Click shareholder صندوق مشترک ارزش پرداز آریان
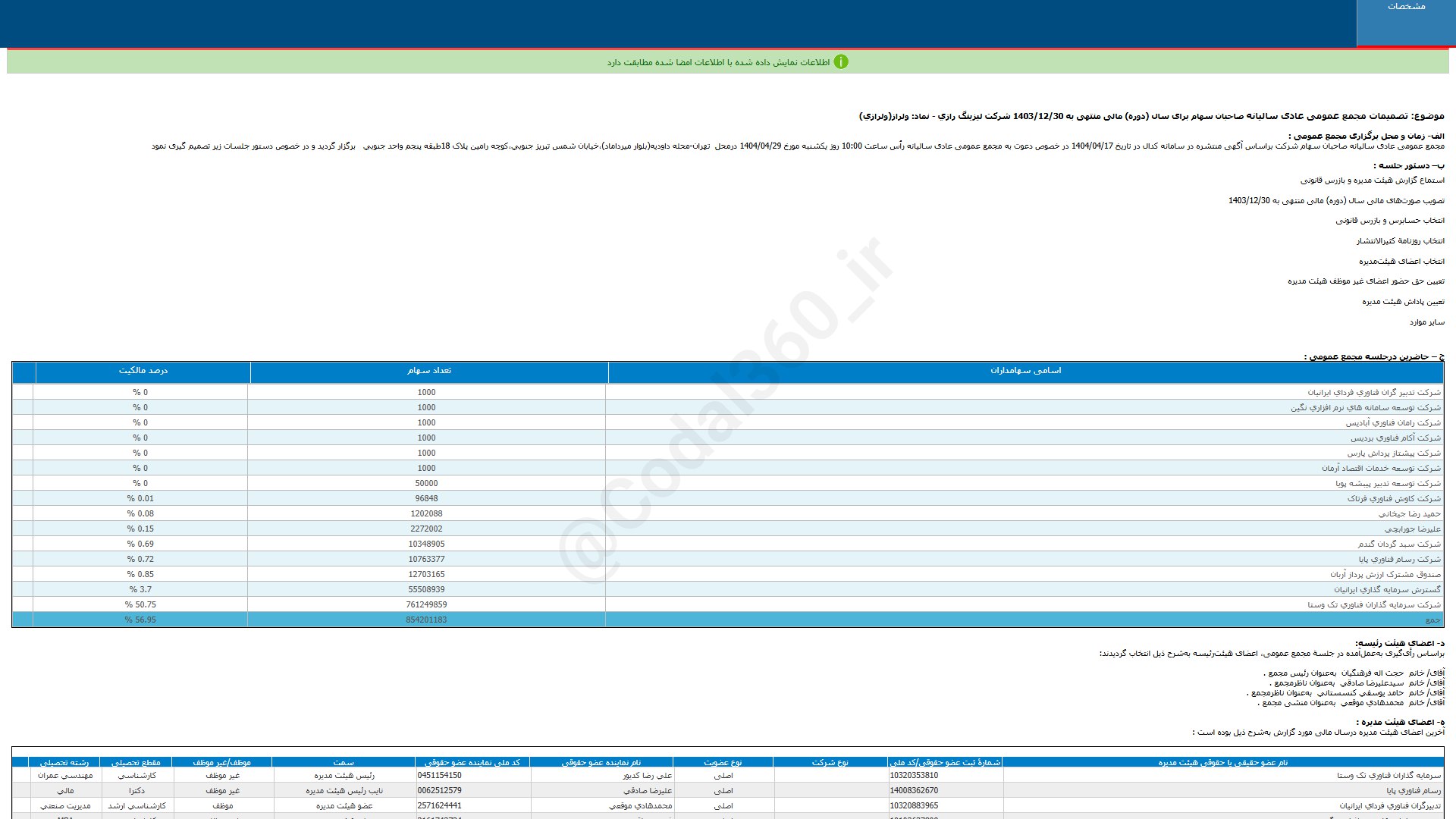The image size is (1456, 819). 1385,575
